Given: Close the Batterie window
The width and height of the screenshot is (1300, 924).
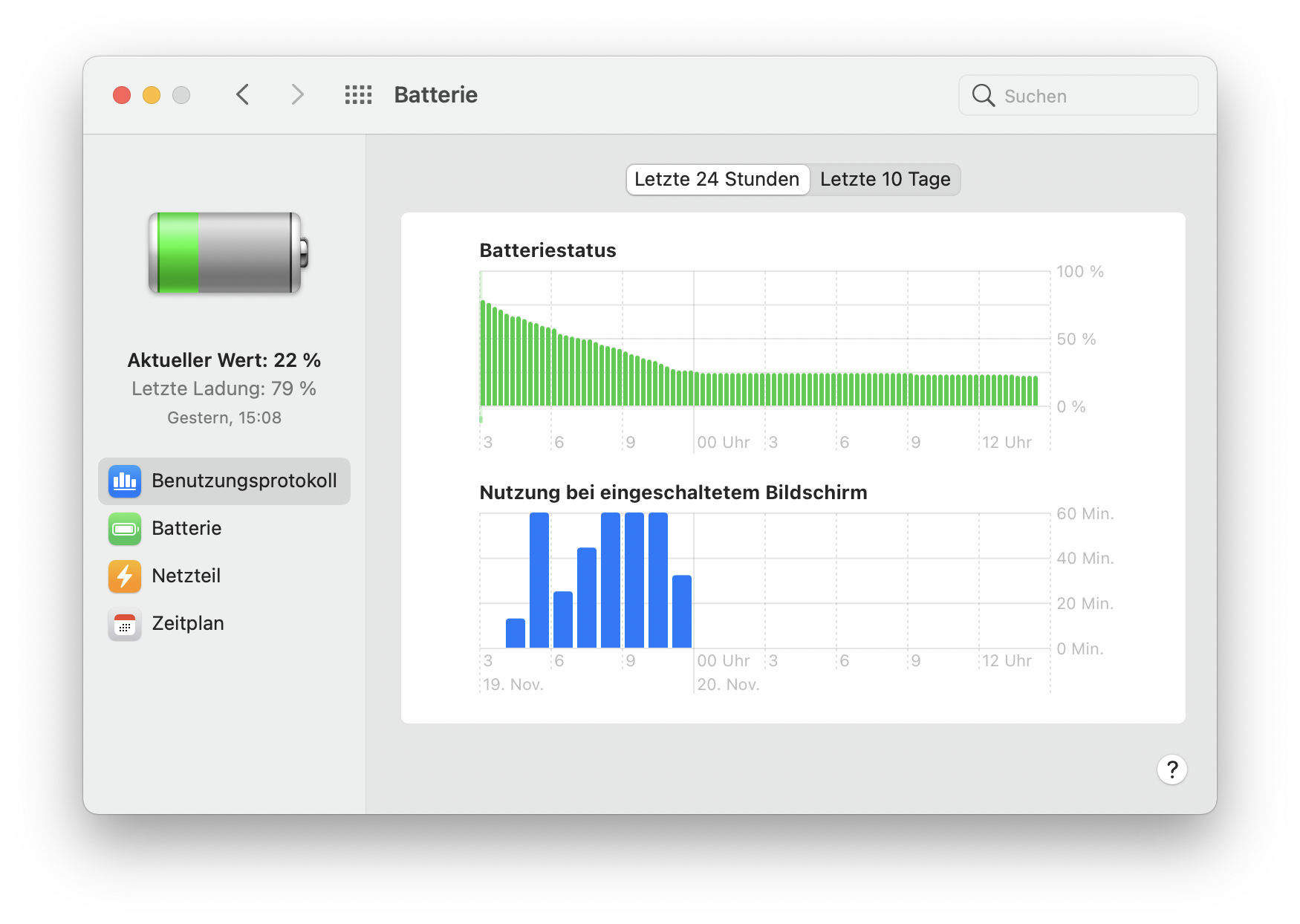Looking at the screenshot, I should (122, 95).
